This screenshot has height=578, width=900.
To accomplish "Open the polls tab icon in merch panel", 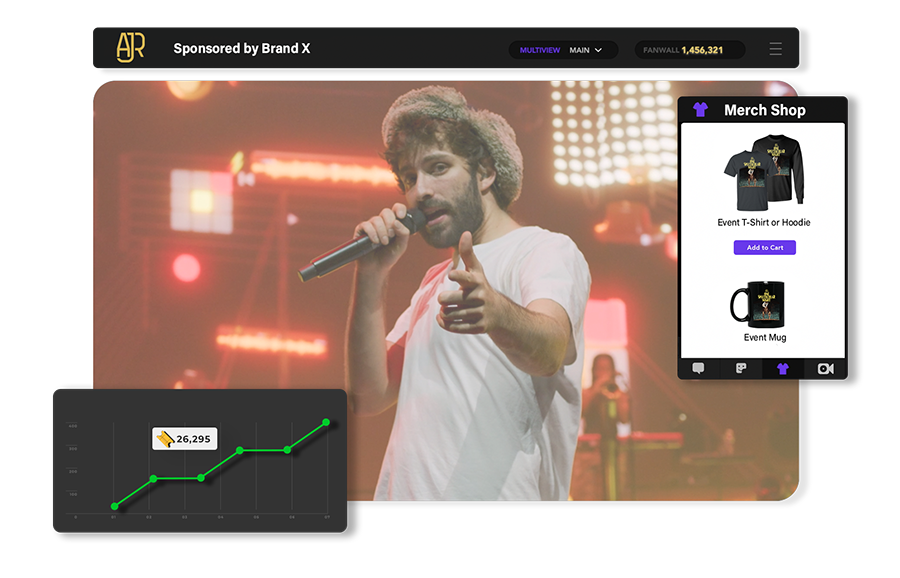I will coord(740,369).
